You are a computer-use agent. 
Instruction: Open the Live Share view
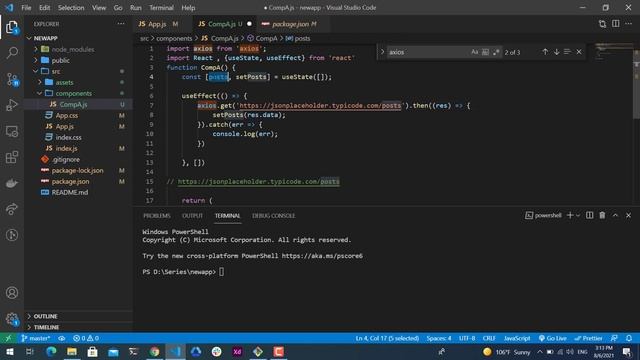[12, 209]
